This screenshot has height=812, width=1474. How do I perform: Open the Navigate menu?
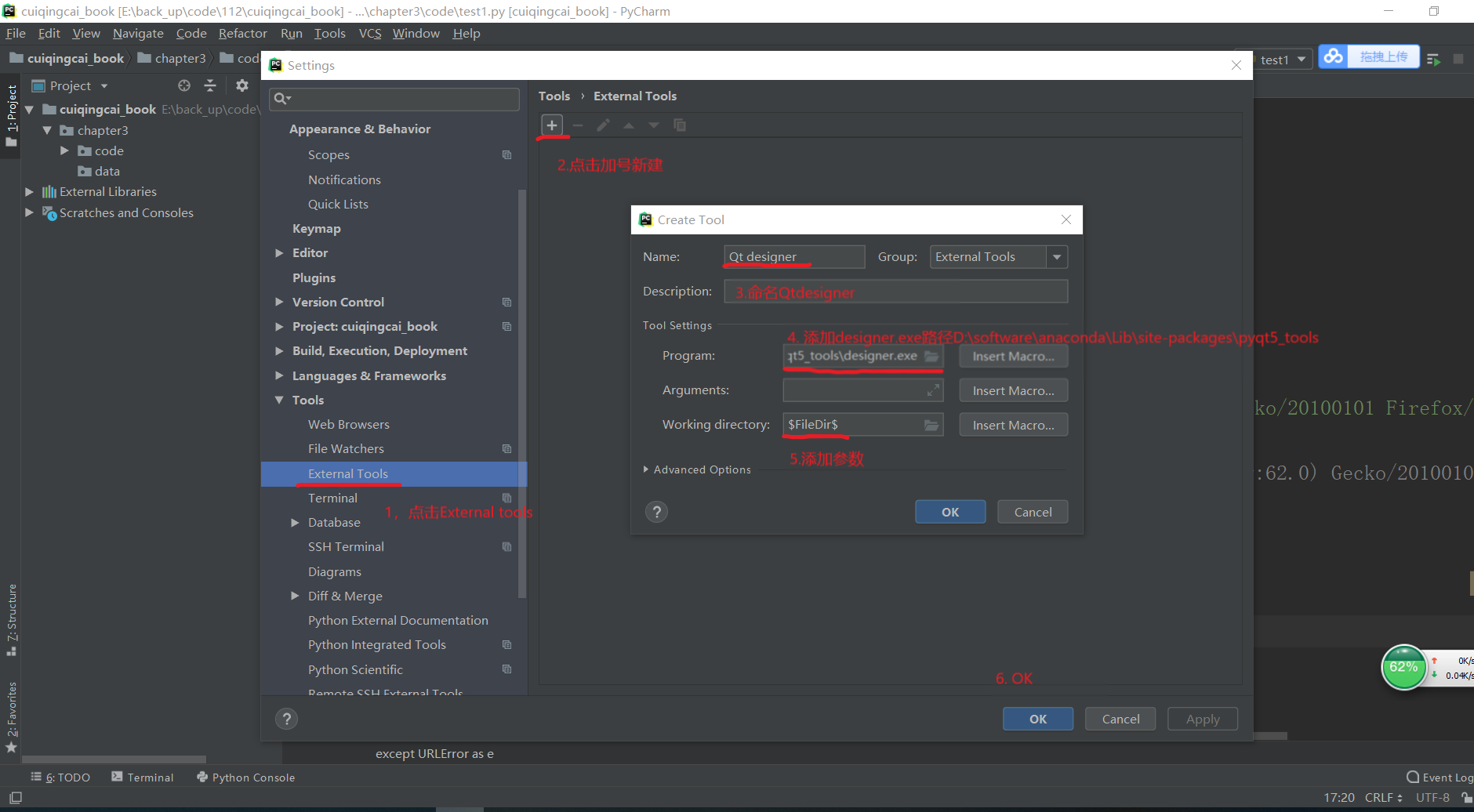click(x=138, y=33)
